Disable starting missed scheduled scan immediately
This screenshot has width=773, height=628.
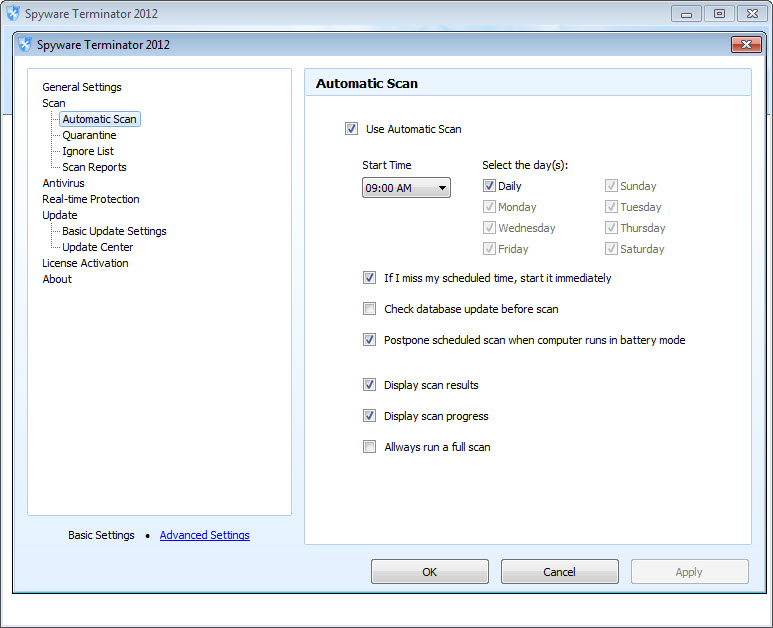(369, 278)
